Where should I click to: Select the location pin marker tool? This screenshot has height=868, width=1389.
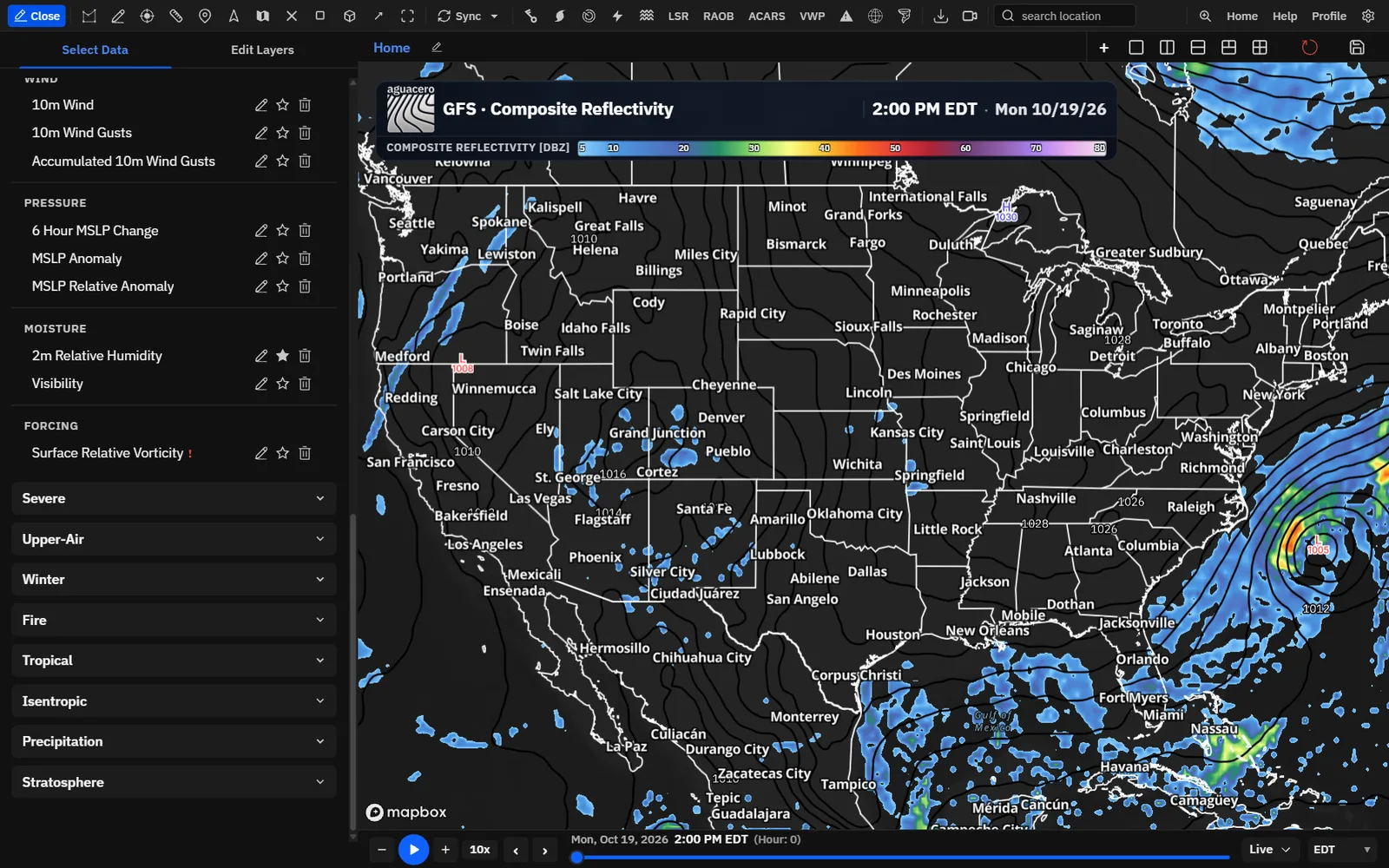(x=205, y=16)
